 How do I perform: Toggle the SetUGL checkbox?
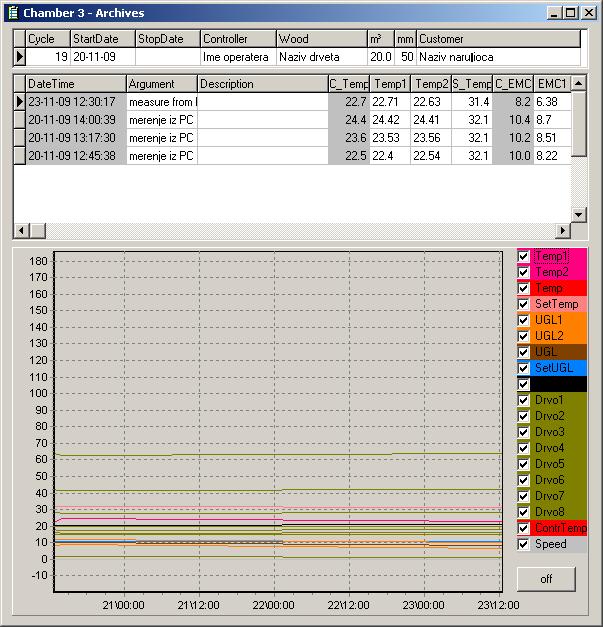click(523, 368)
